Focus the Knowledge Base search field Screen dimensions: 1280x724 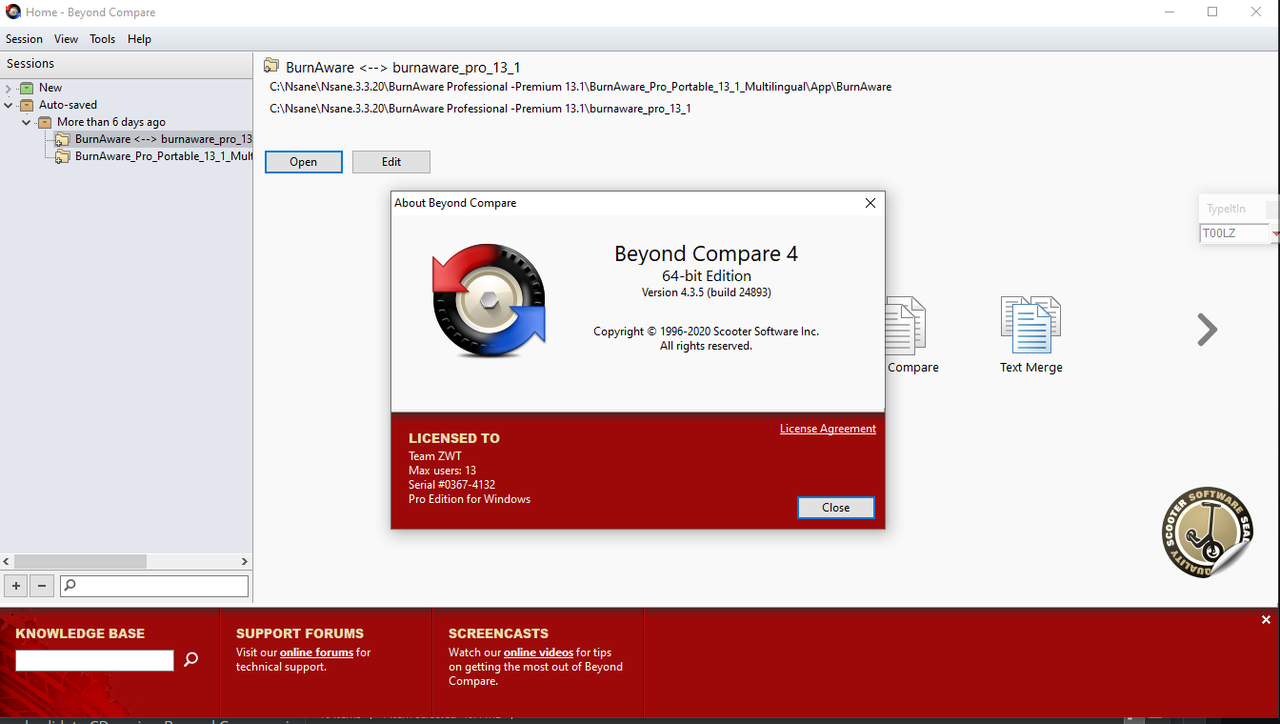pos(95,660)
